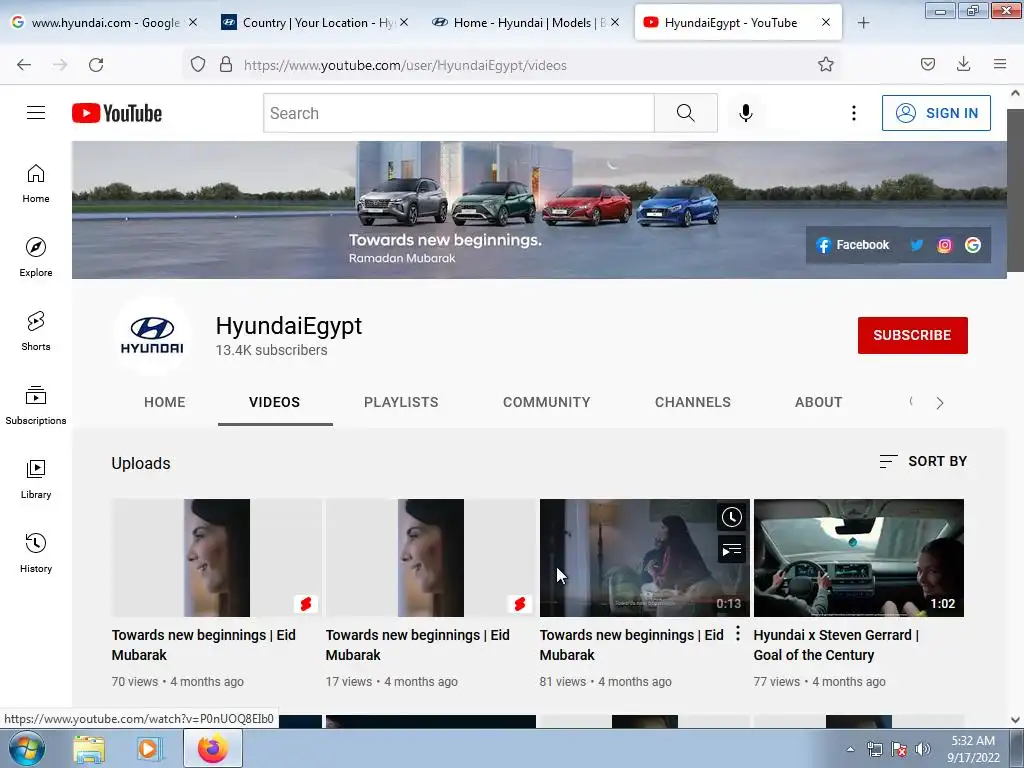Open the Community channel tab
This screenshot has width=1024, height=768.
click(547, 402)
